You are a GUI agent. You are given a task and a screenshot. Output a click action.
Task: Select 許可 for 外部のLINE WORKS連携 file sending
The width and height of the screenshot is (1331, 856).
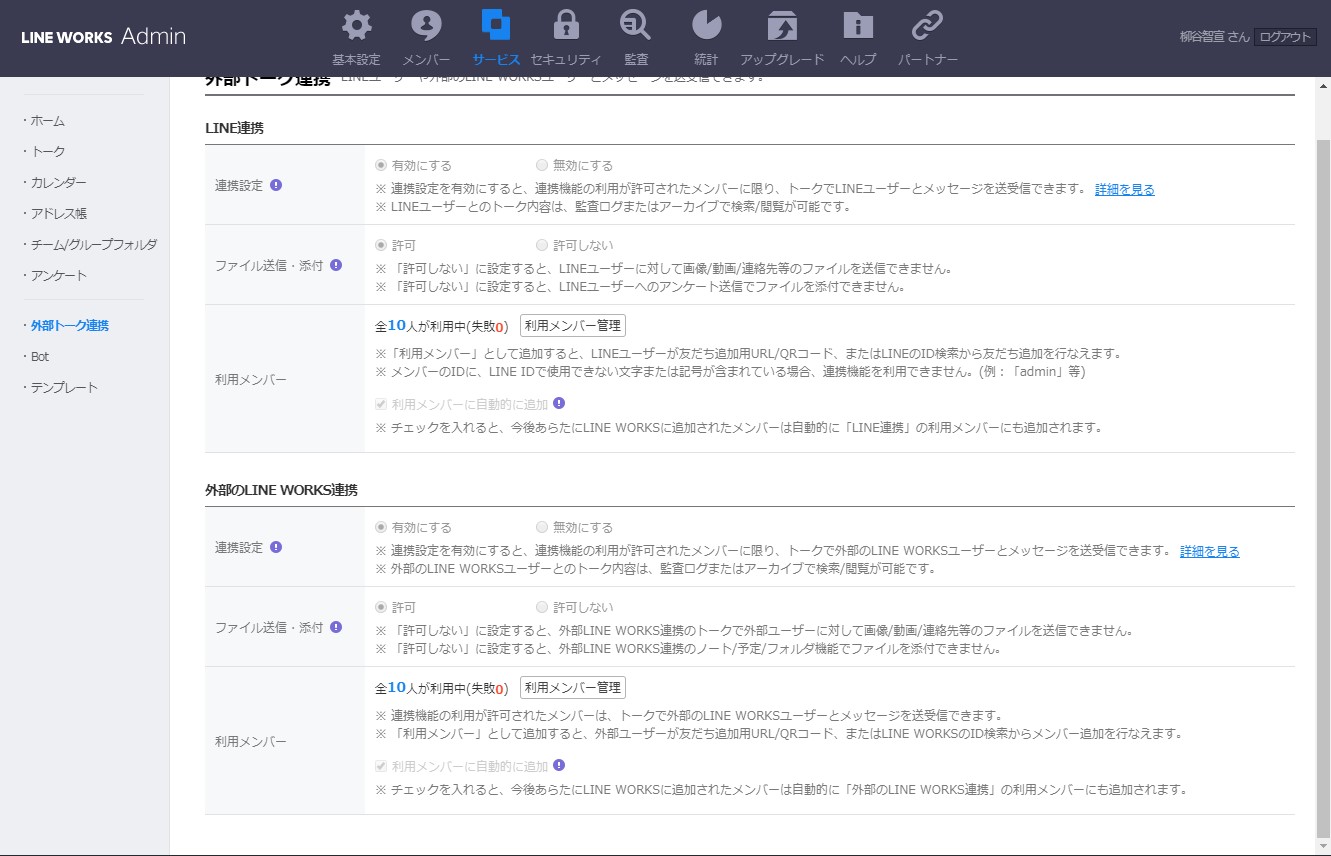pos(381,607)
